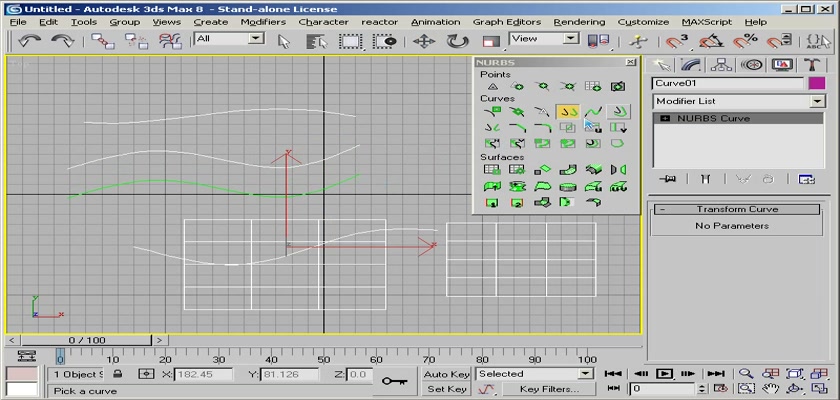Choose the Create Fillet Curve icon
Screen dimensions: 840x400
tap(542, 127)
